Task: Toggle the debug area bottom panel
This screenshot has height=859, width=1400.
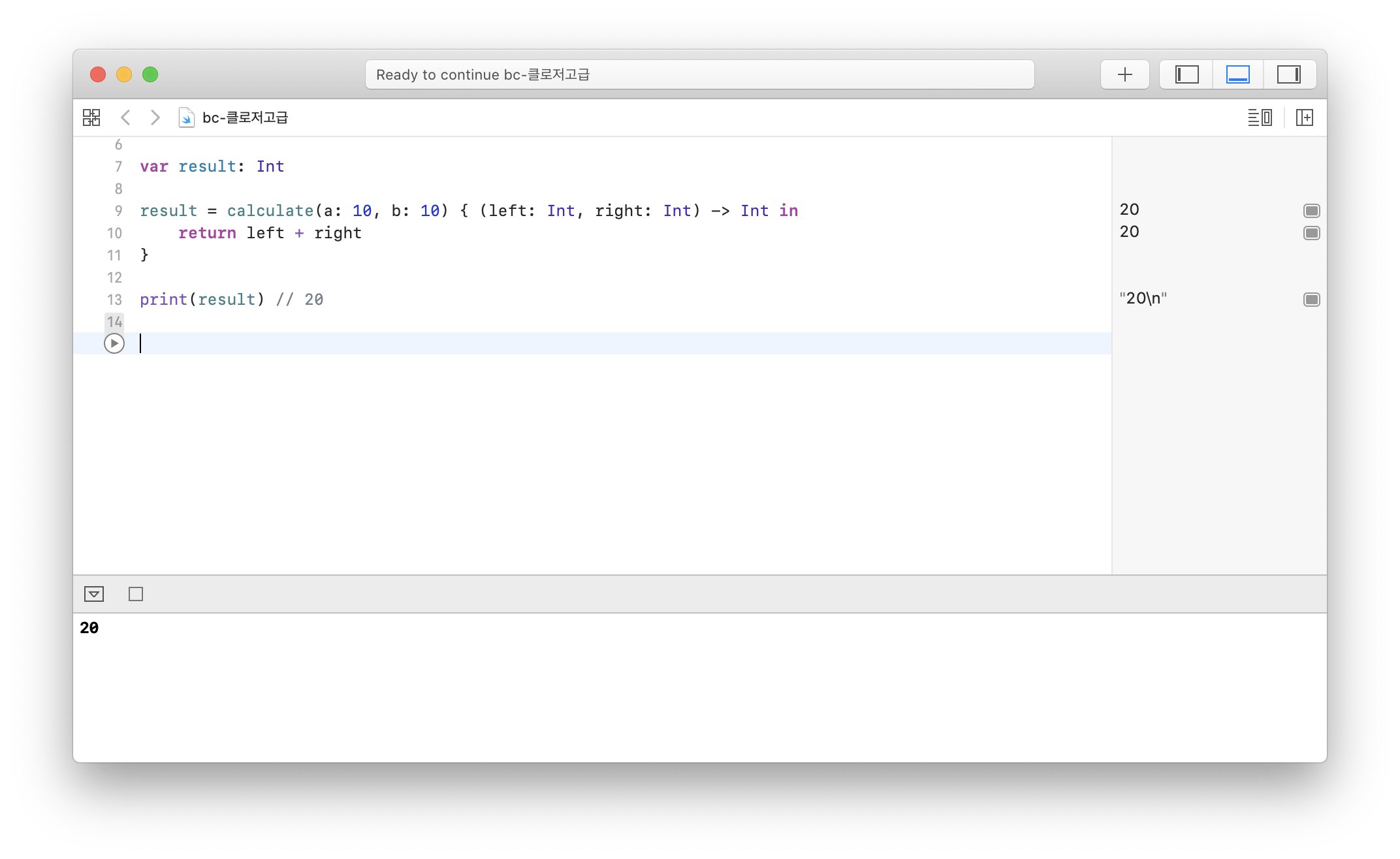Action: pyautogui.click(x=1237, y=74)
